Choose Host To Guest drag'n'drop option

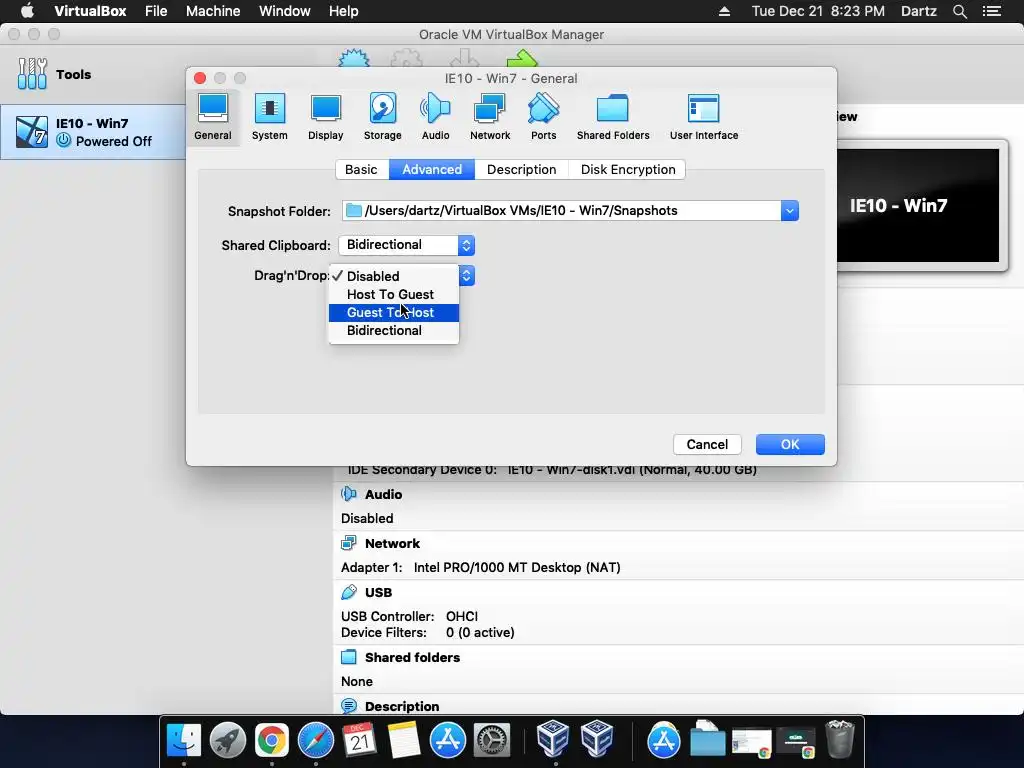coord(394,295)
